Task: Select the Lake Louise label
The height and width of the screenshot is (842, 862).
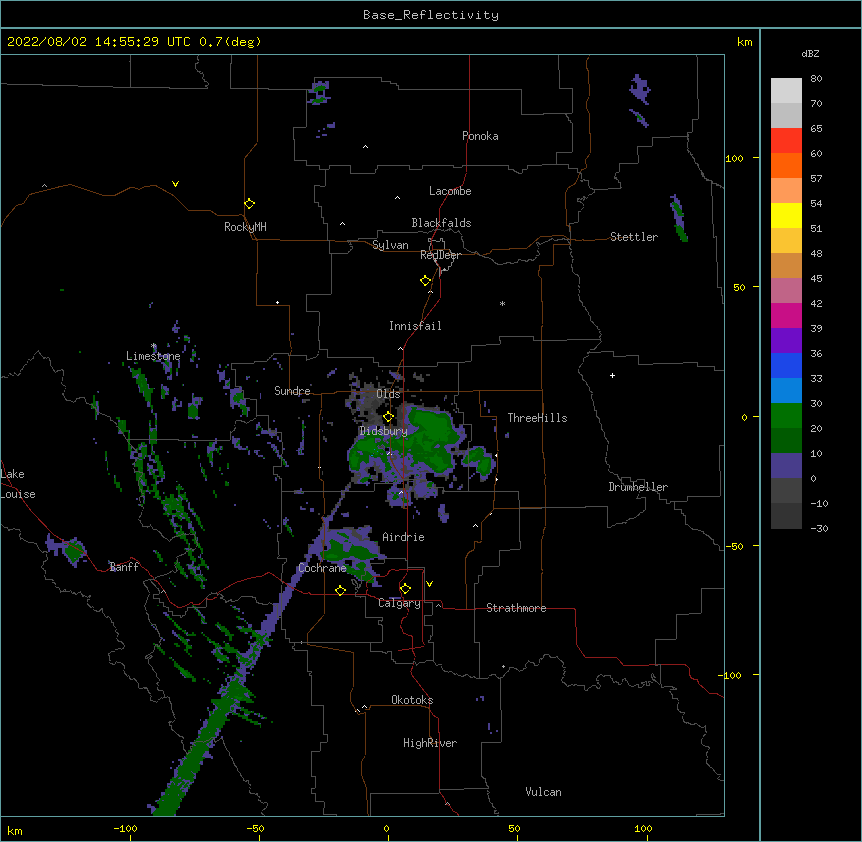Action: tap(18, 484)
